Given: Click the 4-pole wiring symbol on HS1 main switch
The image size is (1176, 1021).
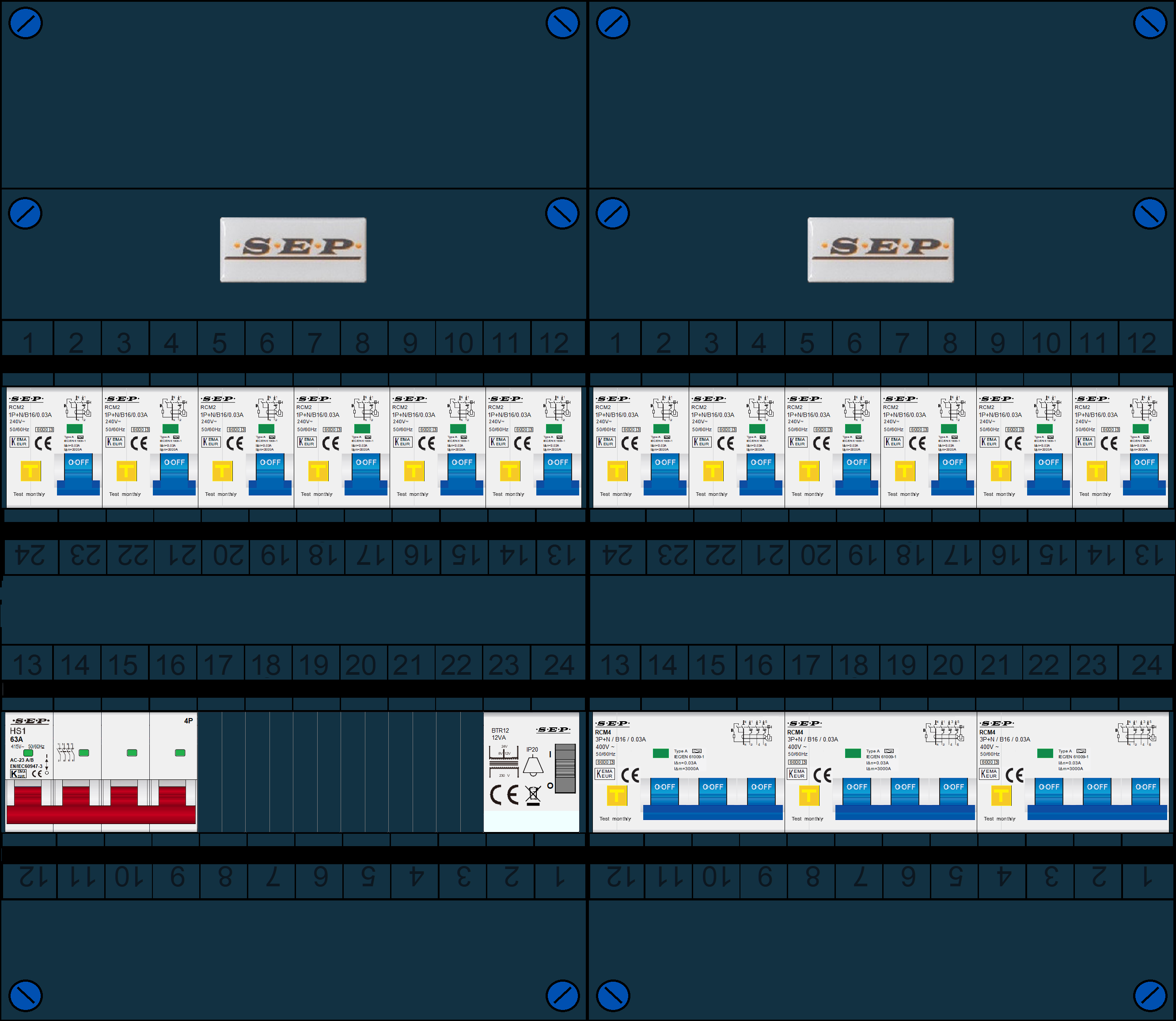Looking at the screenshot, I should pyautogui.click(x=65, y=752).
